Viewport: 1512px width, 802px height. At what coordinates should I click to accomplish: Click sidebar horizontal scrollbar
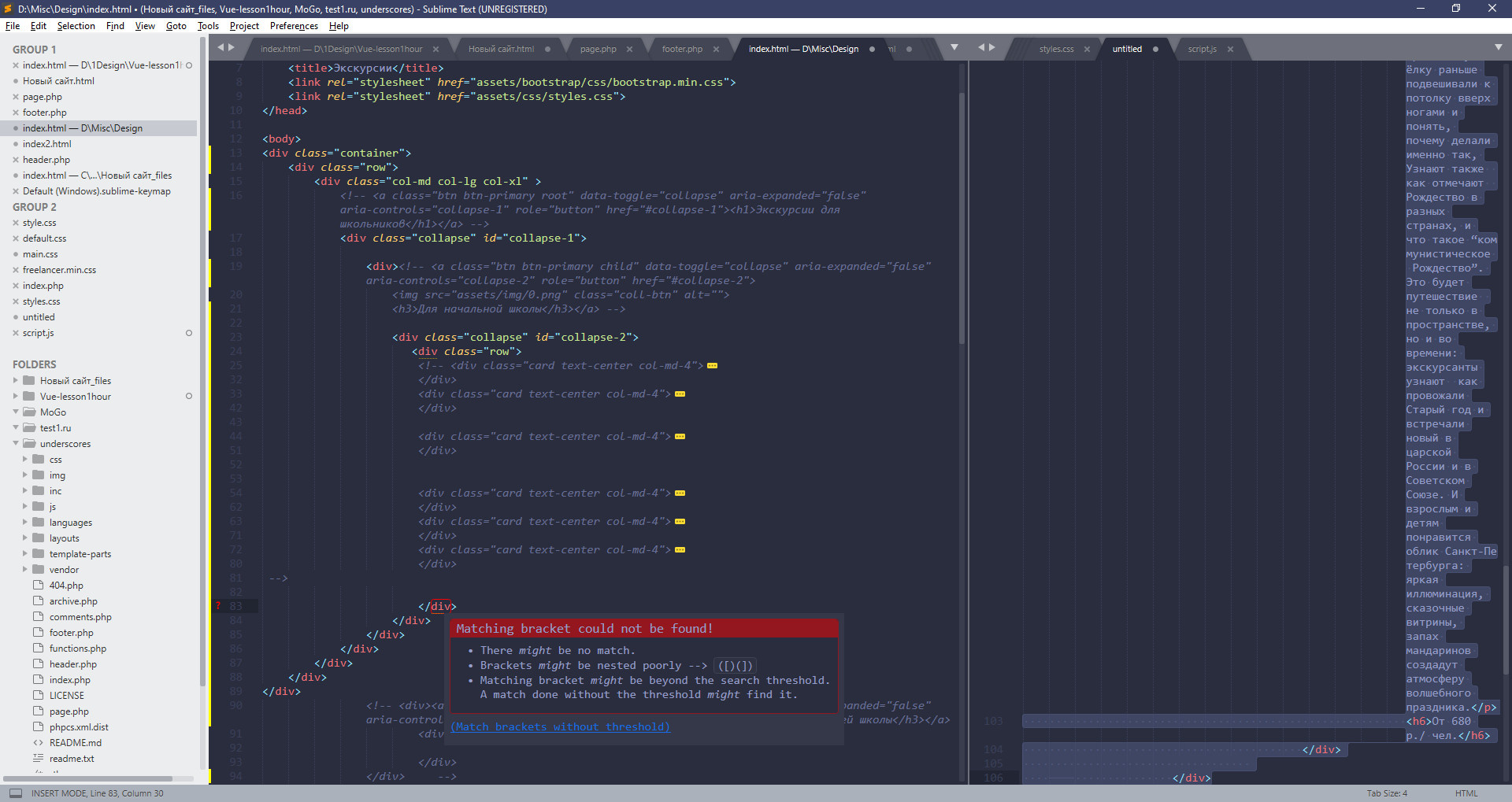tap(87, 778)
